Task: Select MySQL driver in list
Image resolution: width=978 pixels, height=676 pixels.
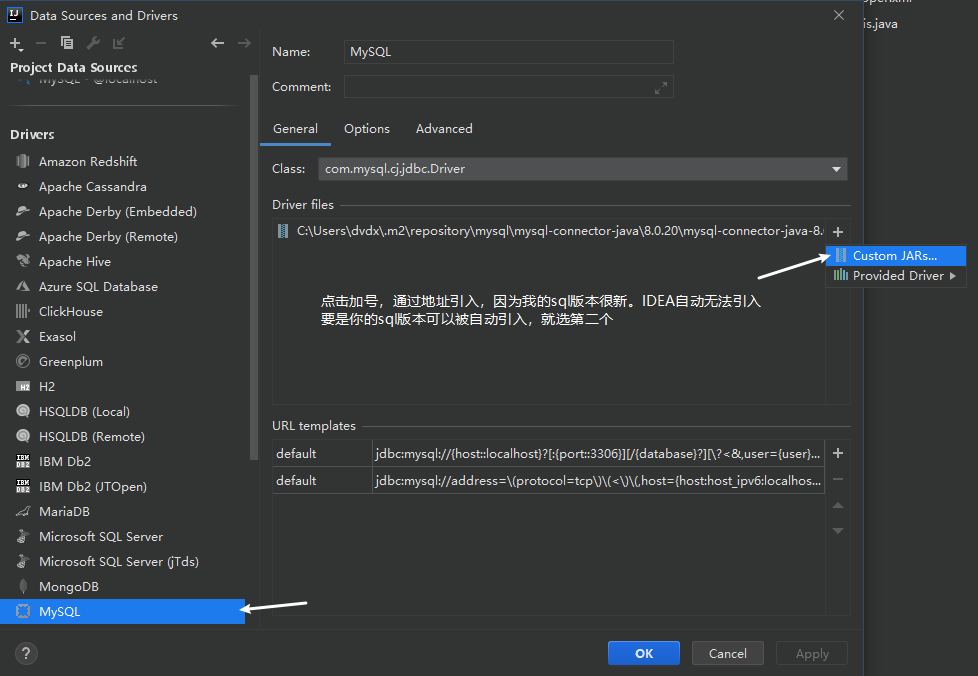Action: 122,611
